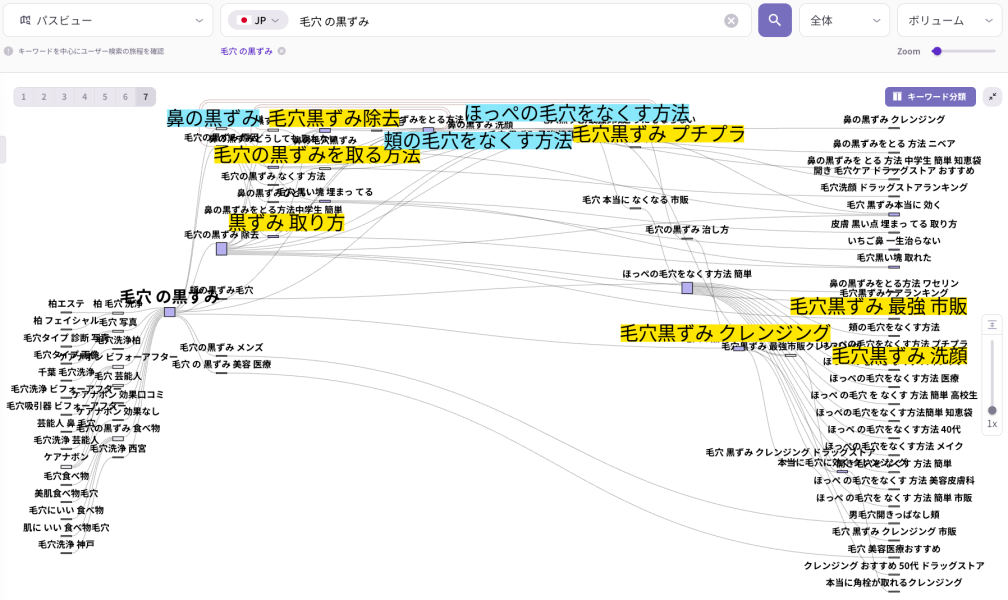This screenshot has width=1008, height=600.
Task: Click the purple search magnifier icon
Action: [x=775, y=20]
